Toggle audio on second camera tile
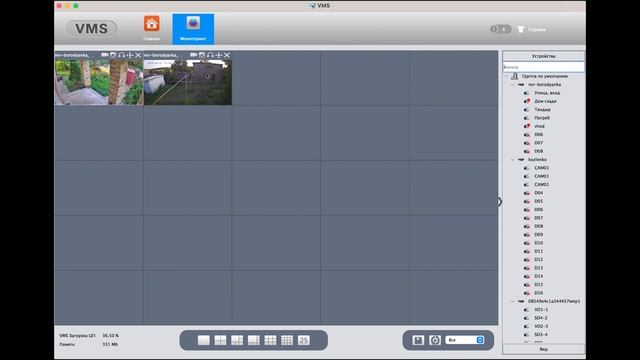 (x=210, y=55)
